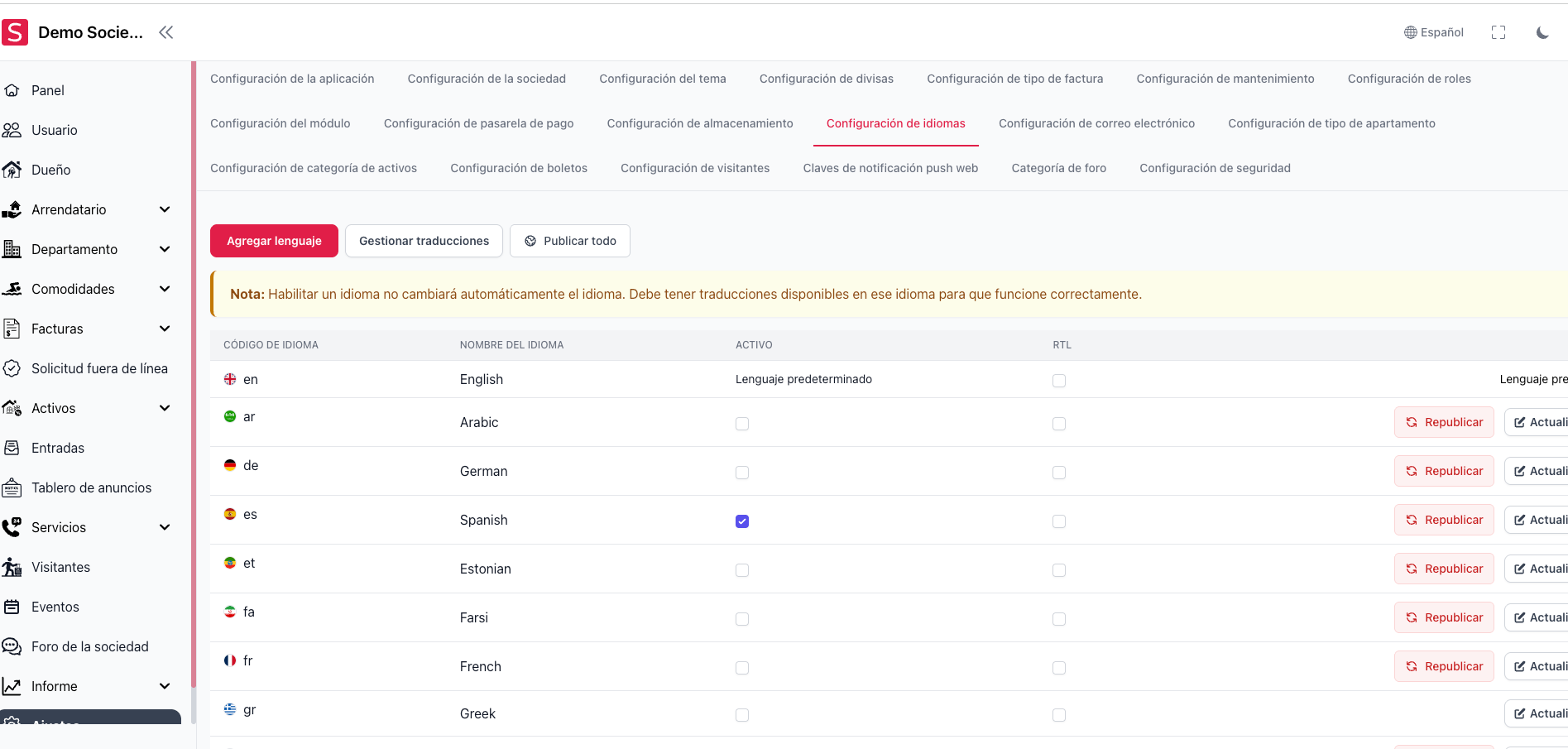Image resolution: width=1568 pixels, height=749 pixels.
Task: Collapse the sidebar with double-chevron icon
Action: point(166,32)
